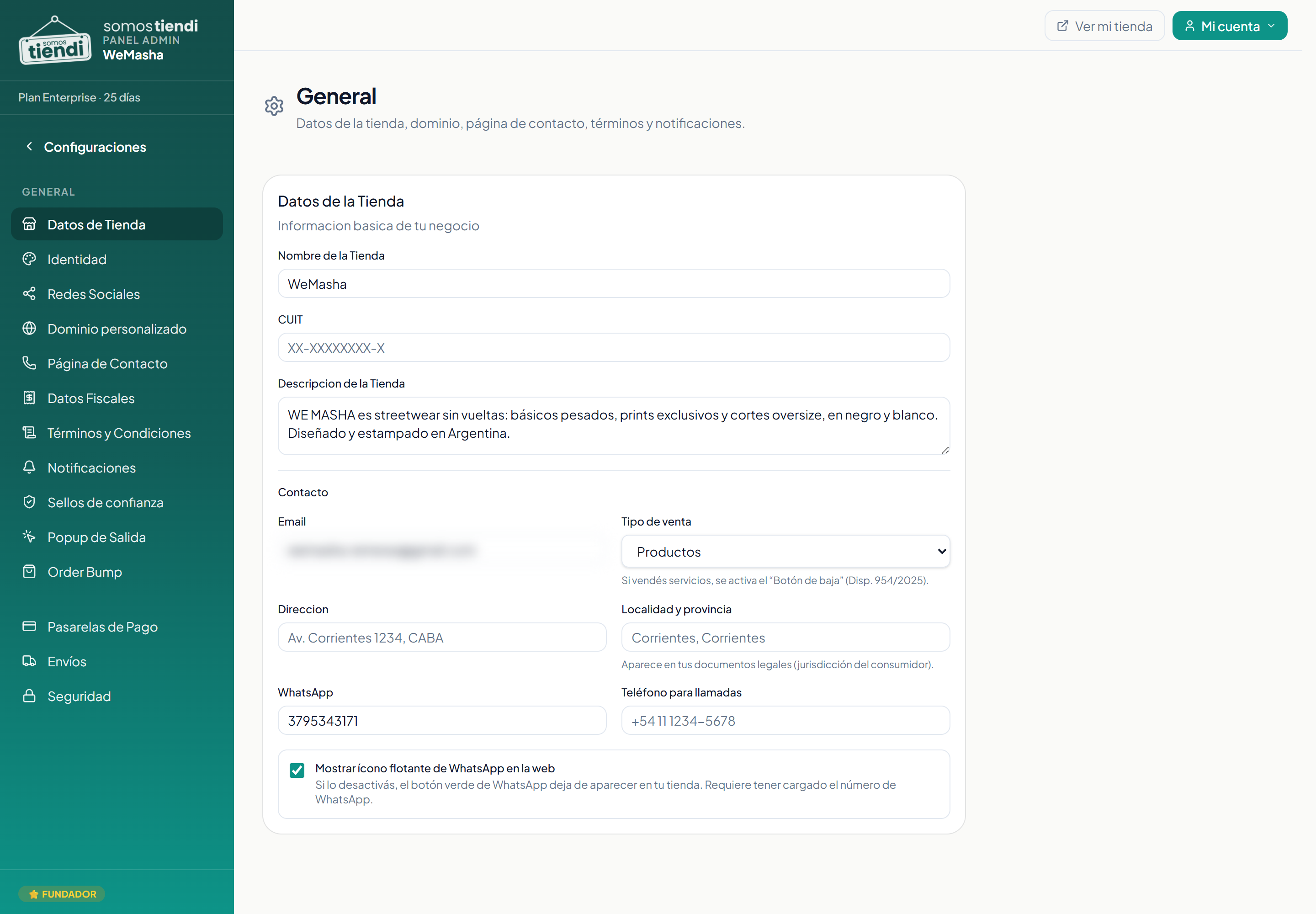Click the back chevron beside Configuraciones
1316x914 pixels.
29,147
